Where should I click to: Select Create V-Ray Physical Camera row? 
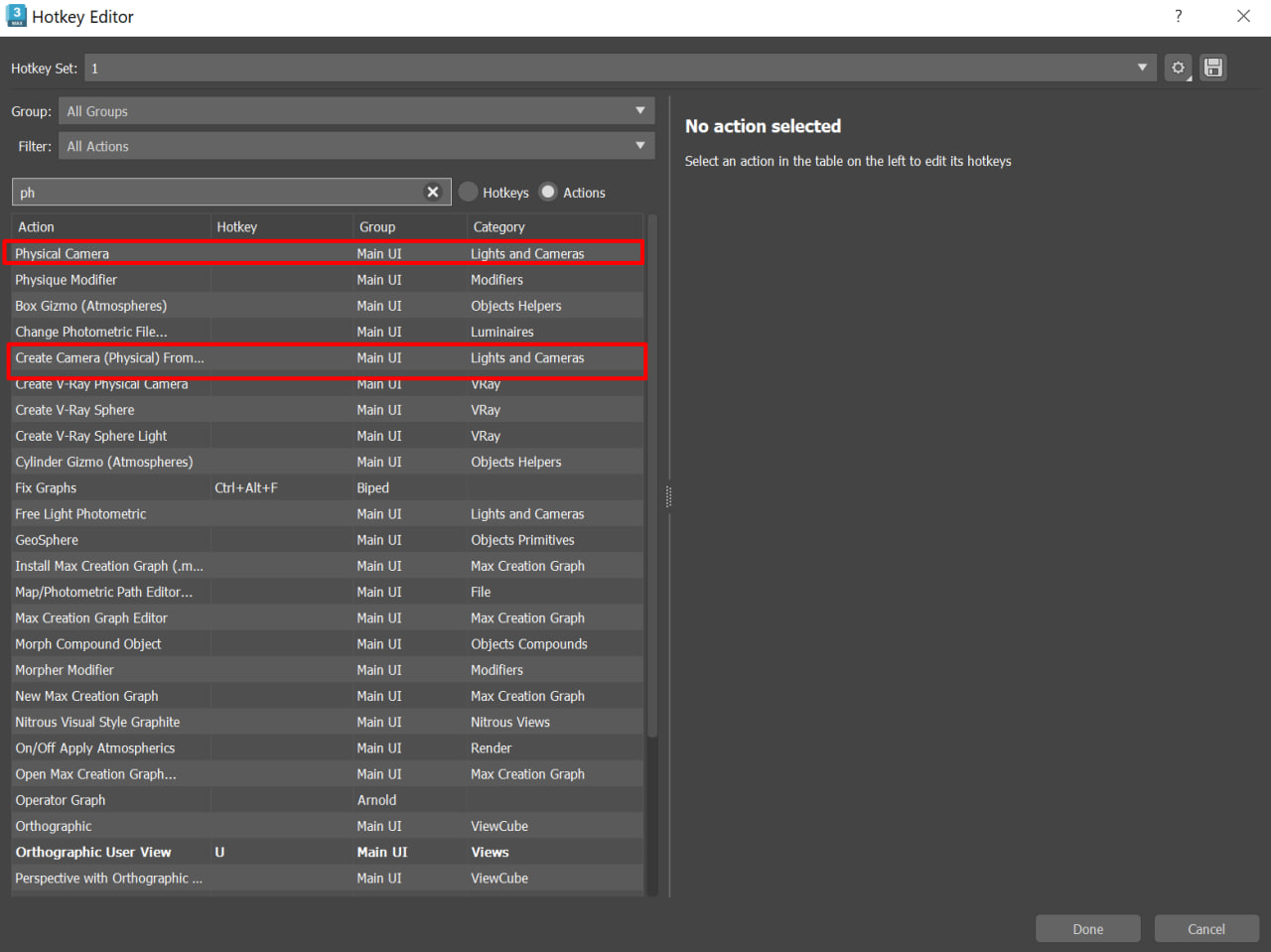(327, 384)
